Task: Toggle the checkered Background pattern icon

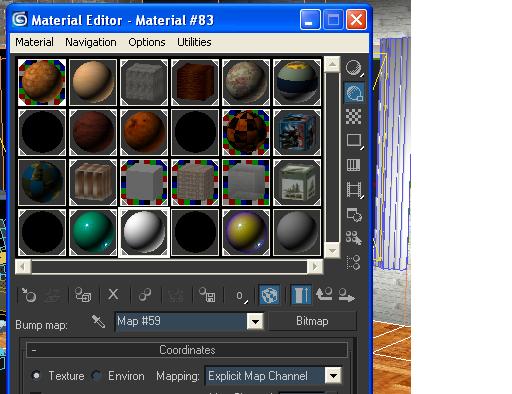Action: [354, 117]
